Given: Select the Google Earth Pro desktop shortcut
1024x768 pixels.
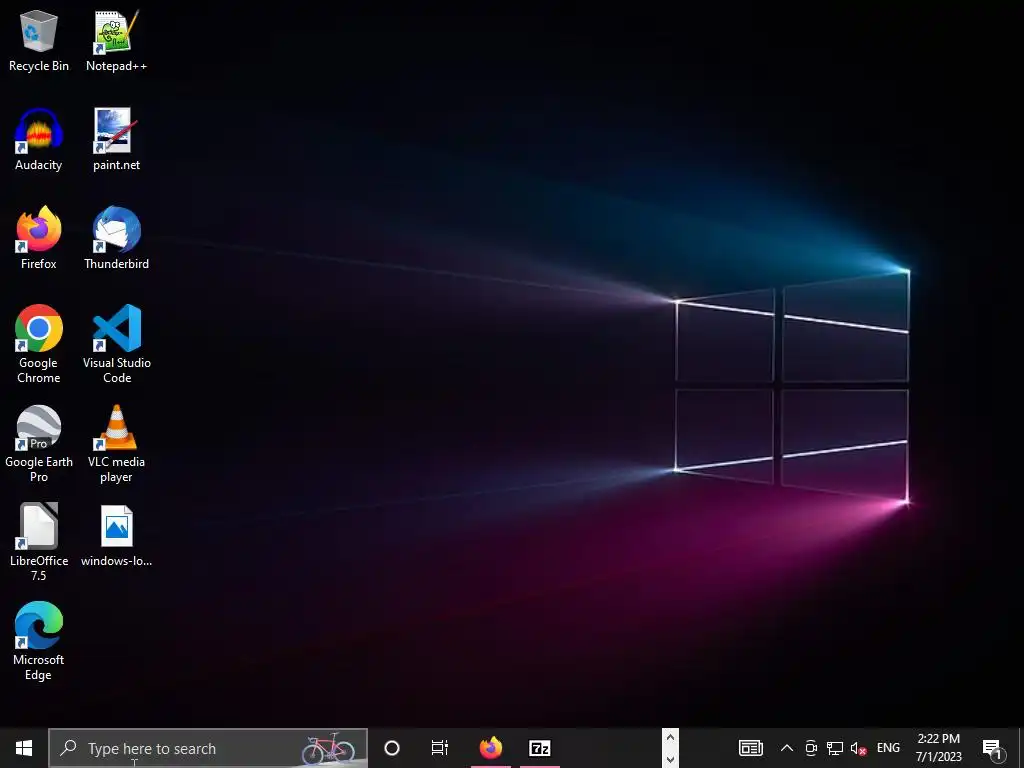Looking at the screenshot, I should 39,443.
